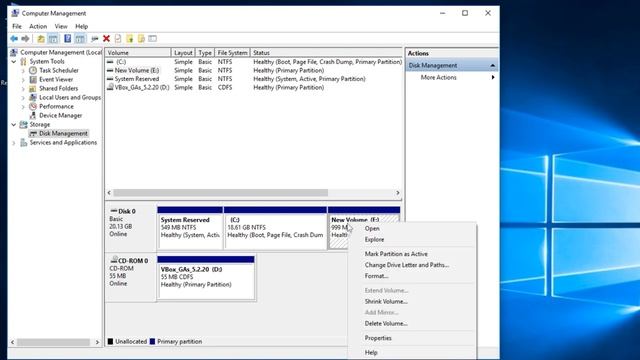The width and height of the screenshot is (640, 360).
Task: Open the View menu
Action: coord(61,26)
